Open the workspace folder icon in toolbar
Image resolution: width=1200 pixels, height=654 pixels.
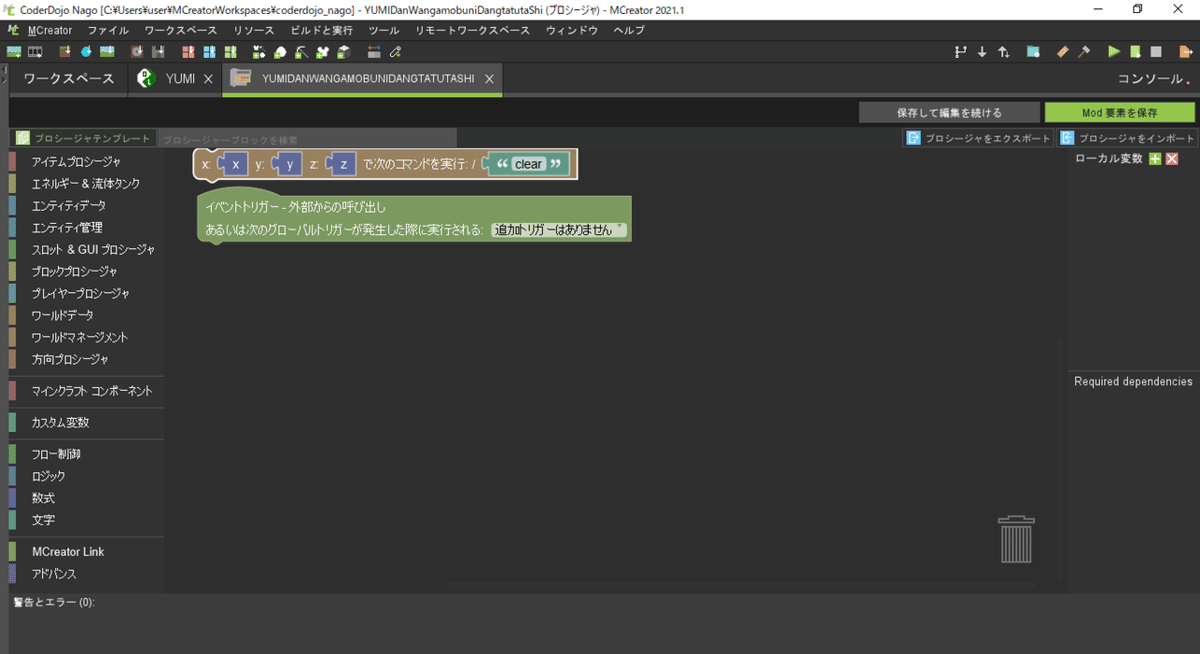[x=1032, y=51]
